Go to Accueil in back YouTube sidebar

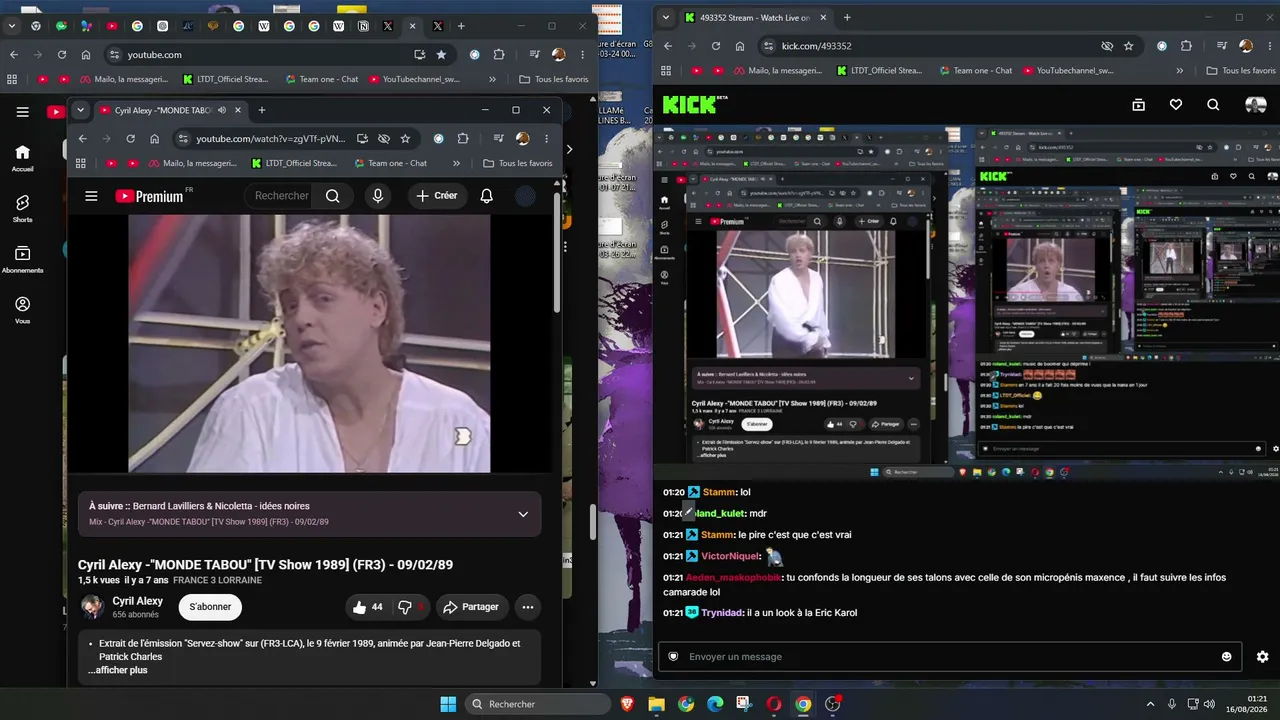click(x=22, y=157)
